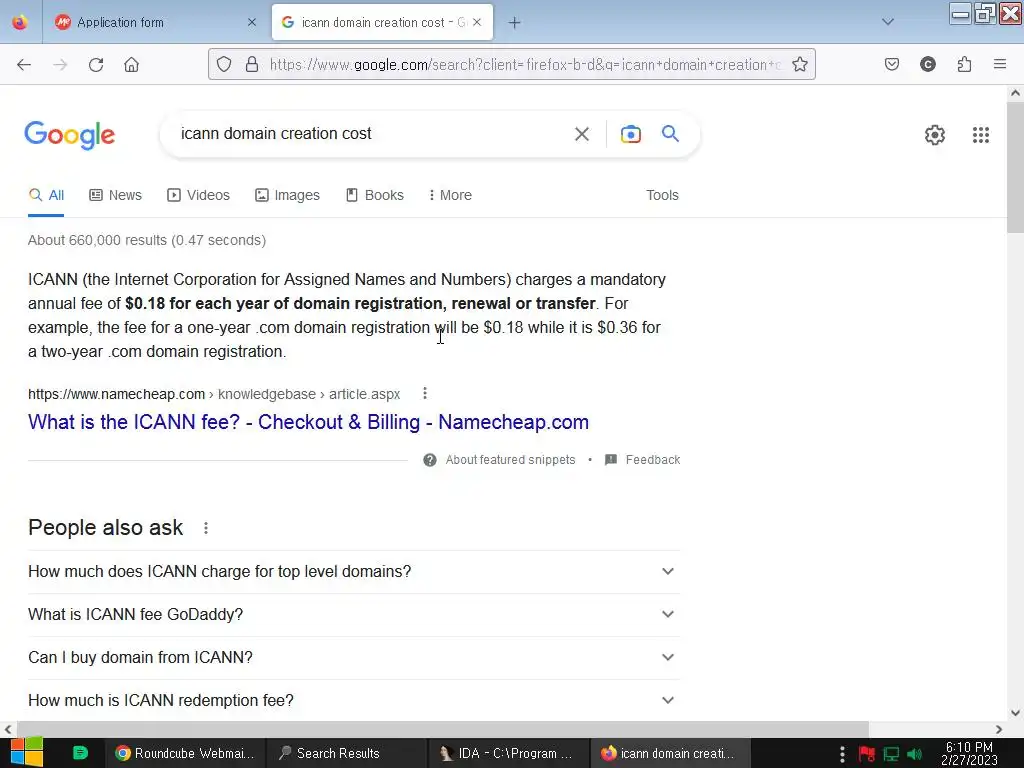1024x768 pixels.
Task: Open the Tools search options button
Action: (x=662, y=195)
